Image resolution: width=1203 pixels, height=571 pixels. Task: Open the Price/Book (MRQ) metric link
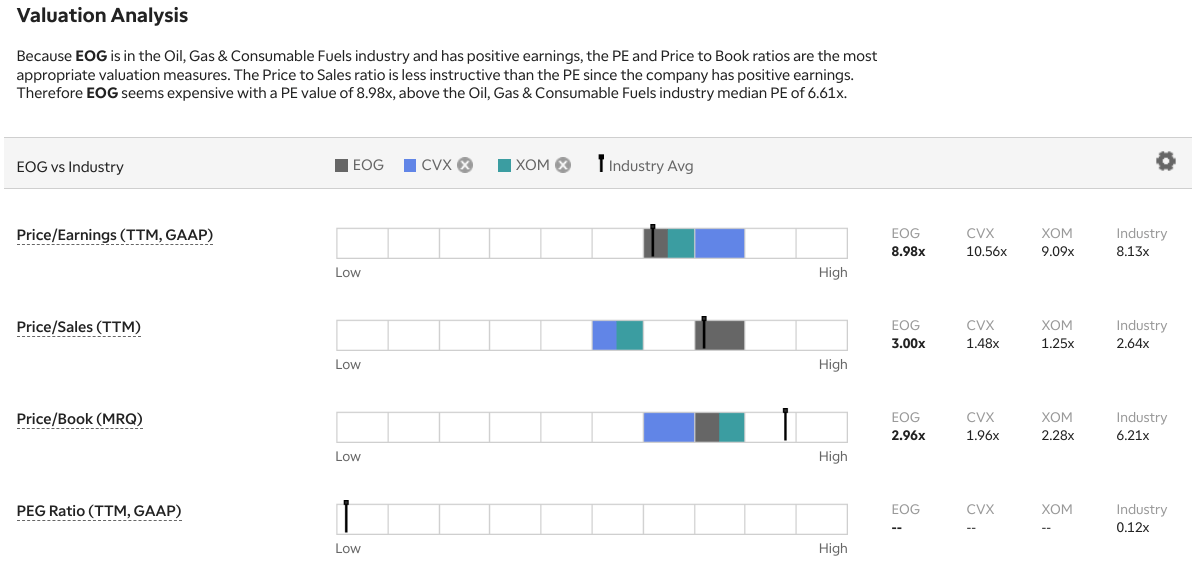point(80,419)
